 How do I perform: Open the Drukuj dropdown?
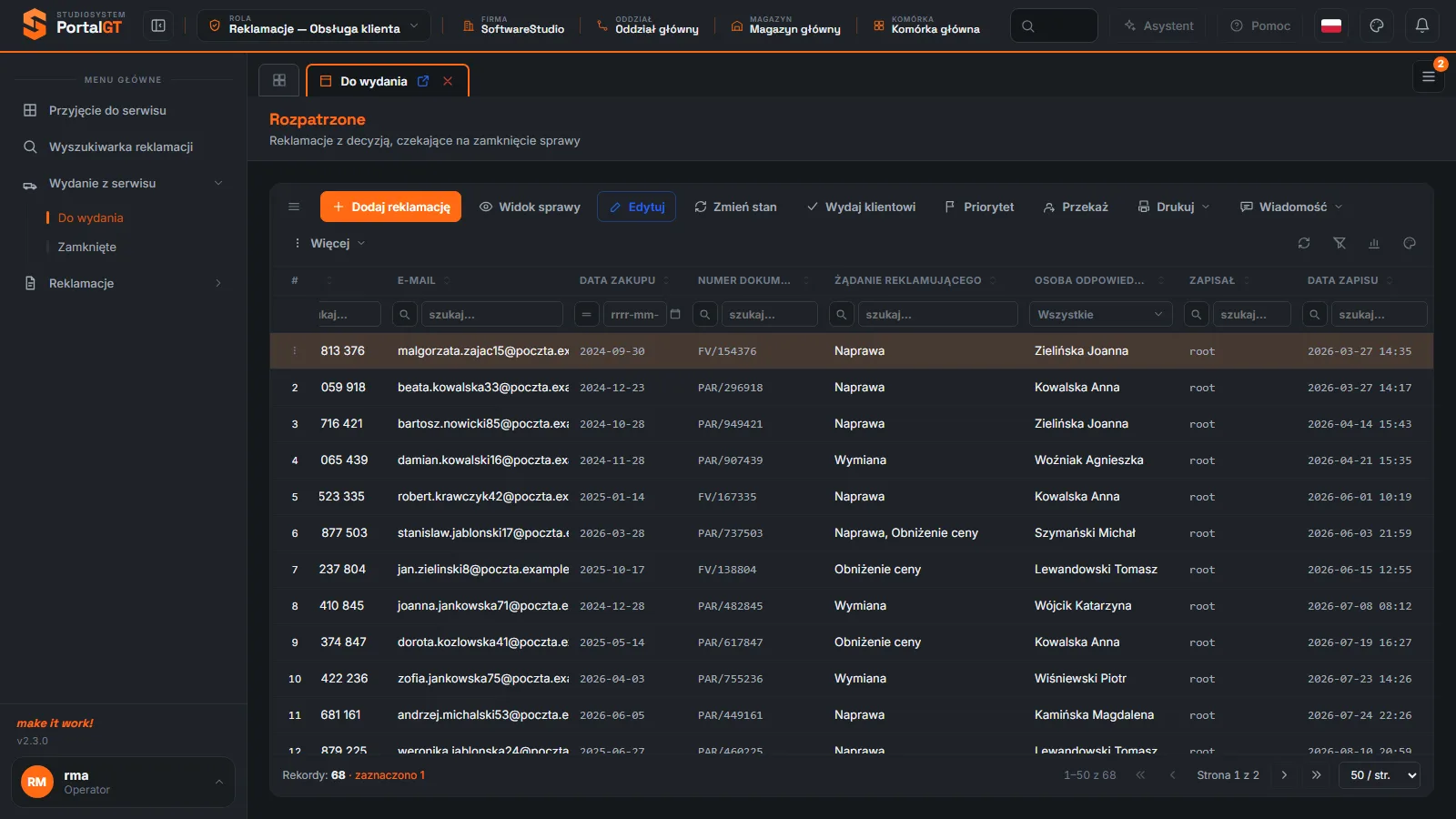coord(1174,207)
